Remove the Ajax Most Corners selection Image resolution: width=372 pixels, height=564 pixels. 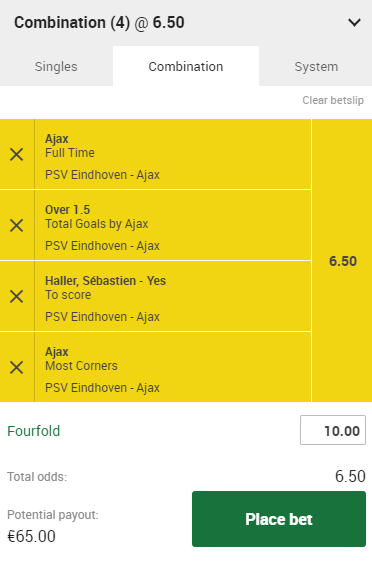(17, 368)
